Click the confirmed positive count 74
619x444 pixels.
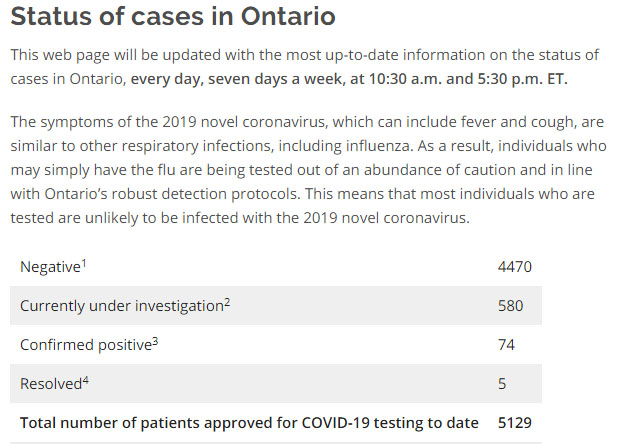(506, 345)
